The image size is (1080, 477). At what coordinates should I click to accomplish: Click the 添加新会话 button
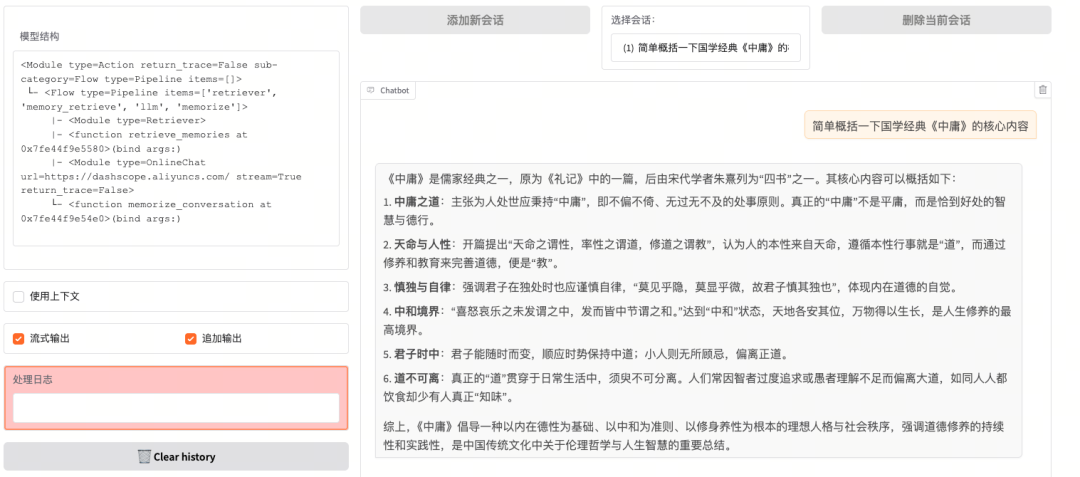pos(475,20)
